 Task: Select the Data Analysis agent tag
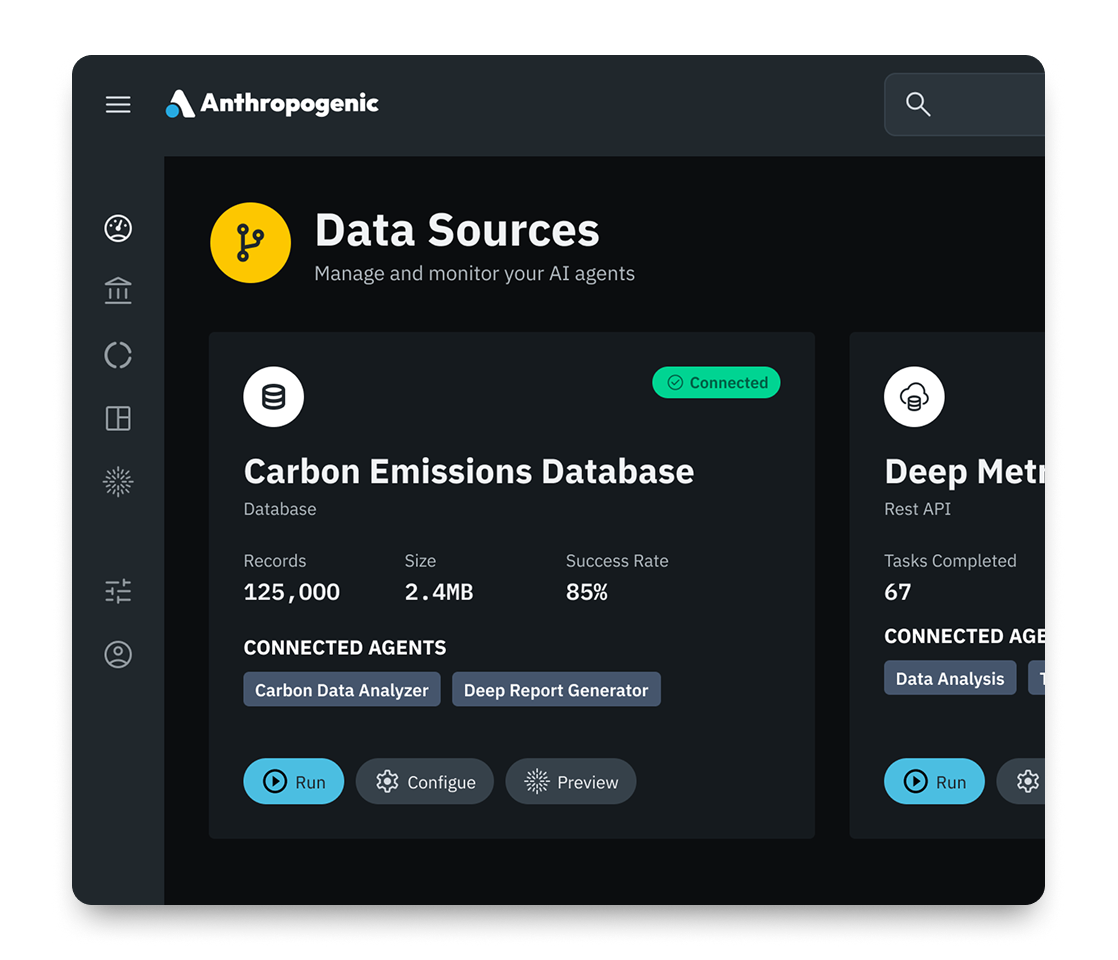pyautogui.click(x=950, y=678)
